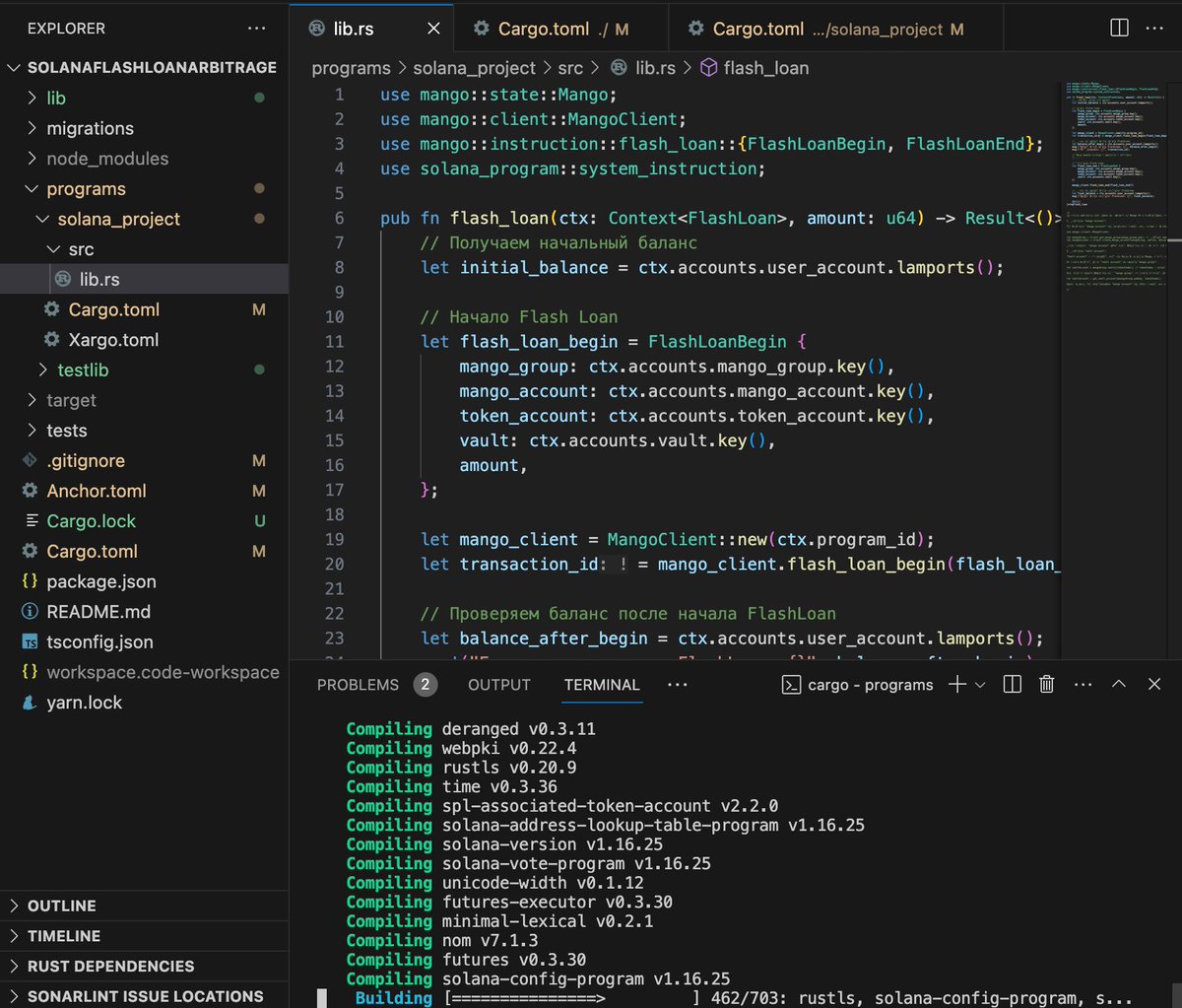Click line number 19 in gutter
1182x1008 pixels.
coord(334,539)
